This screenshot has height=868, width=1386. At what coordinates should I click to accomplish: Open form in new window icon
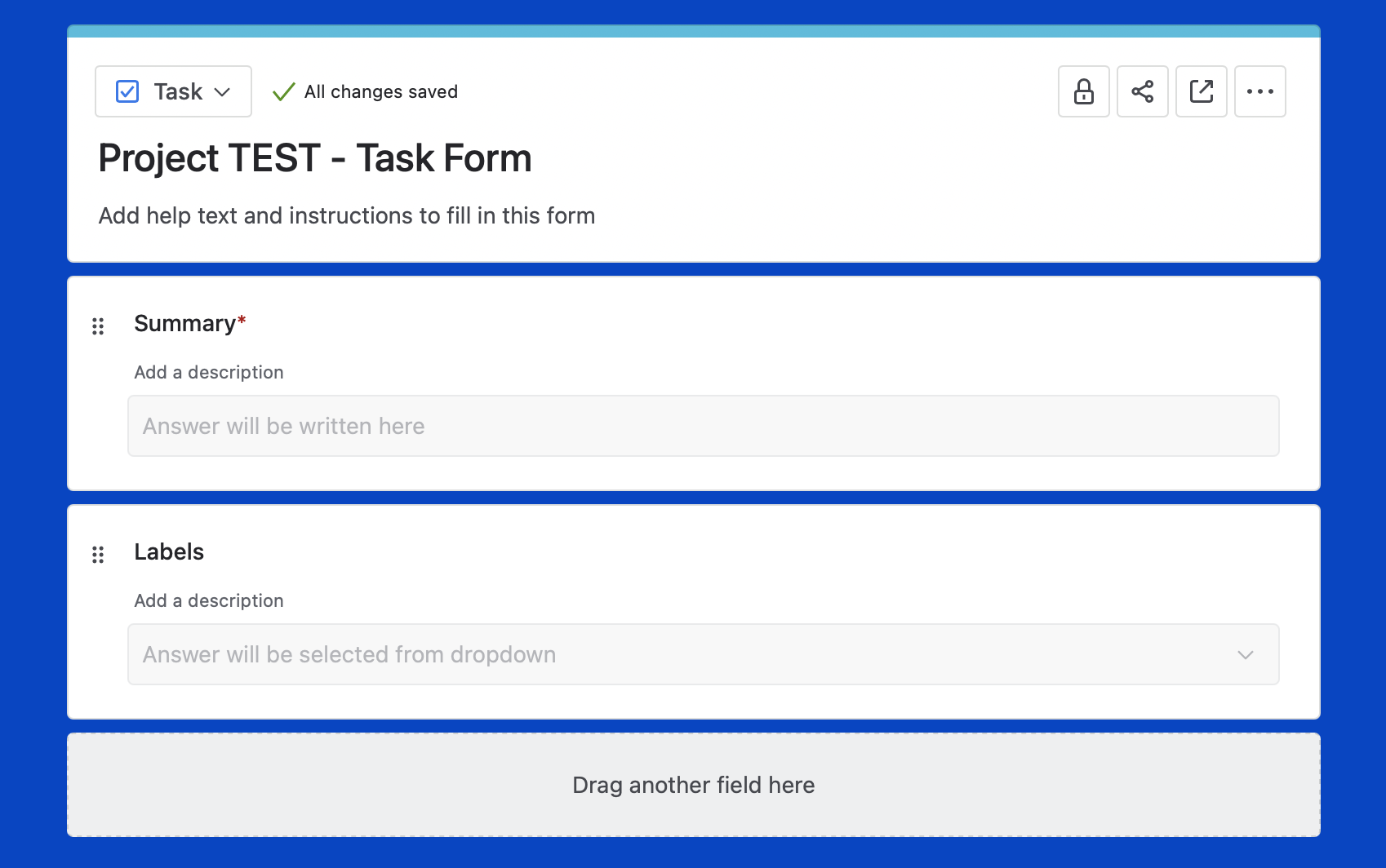coord(1201,91)
